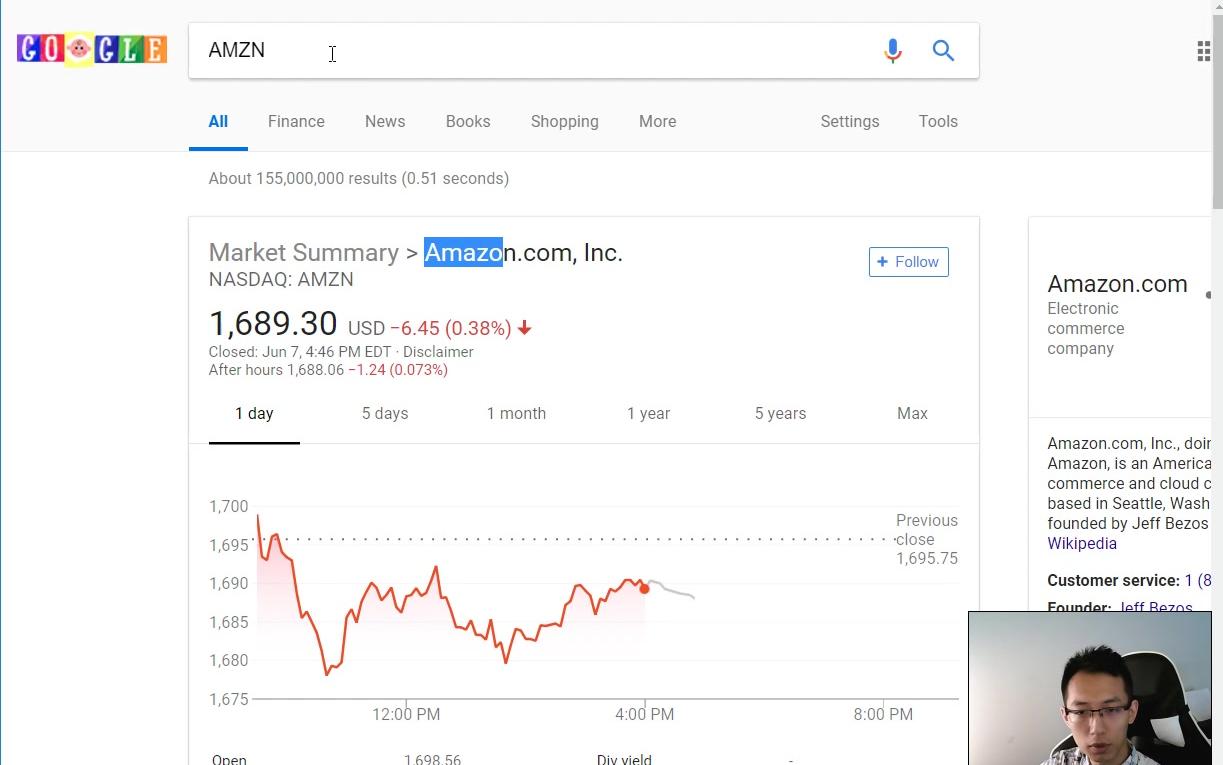Click the plus Follow button for AMZN
Viewport: 1223px width, 765px height.
pyautogui.click(x=908, y=262)
